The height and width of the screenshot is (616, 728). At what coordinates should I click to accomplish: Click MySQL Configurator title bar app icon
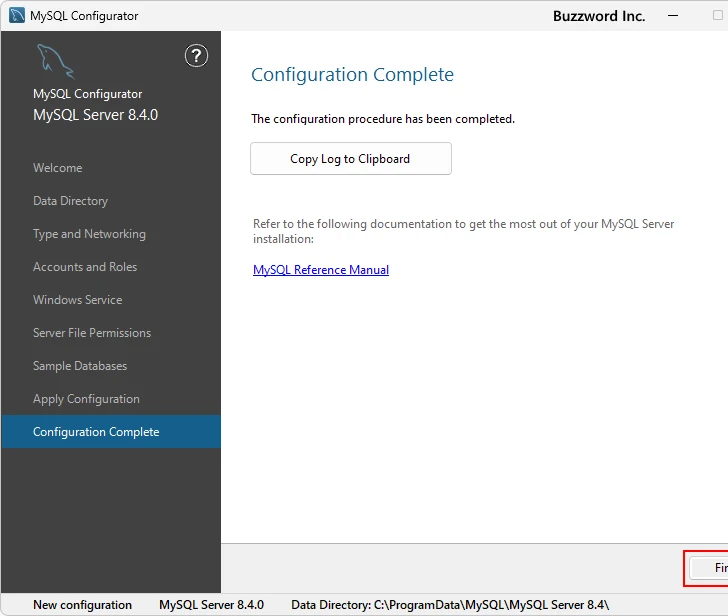coord(17,15)
